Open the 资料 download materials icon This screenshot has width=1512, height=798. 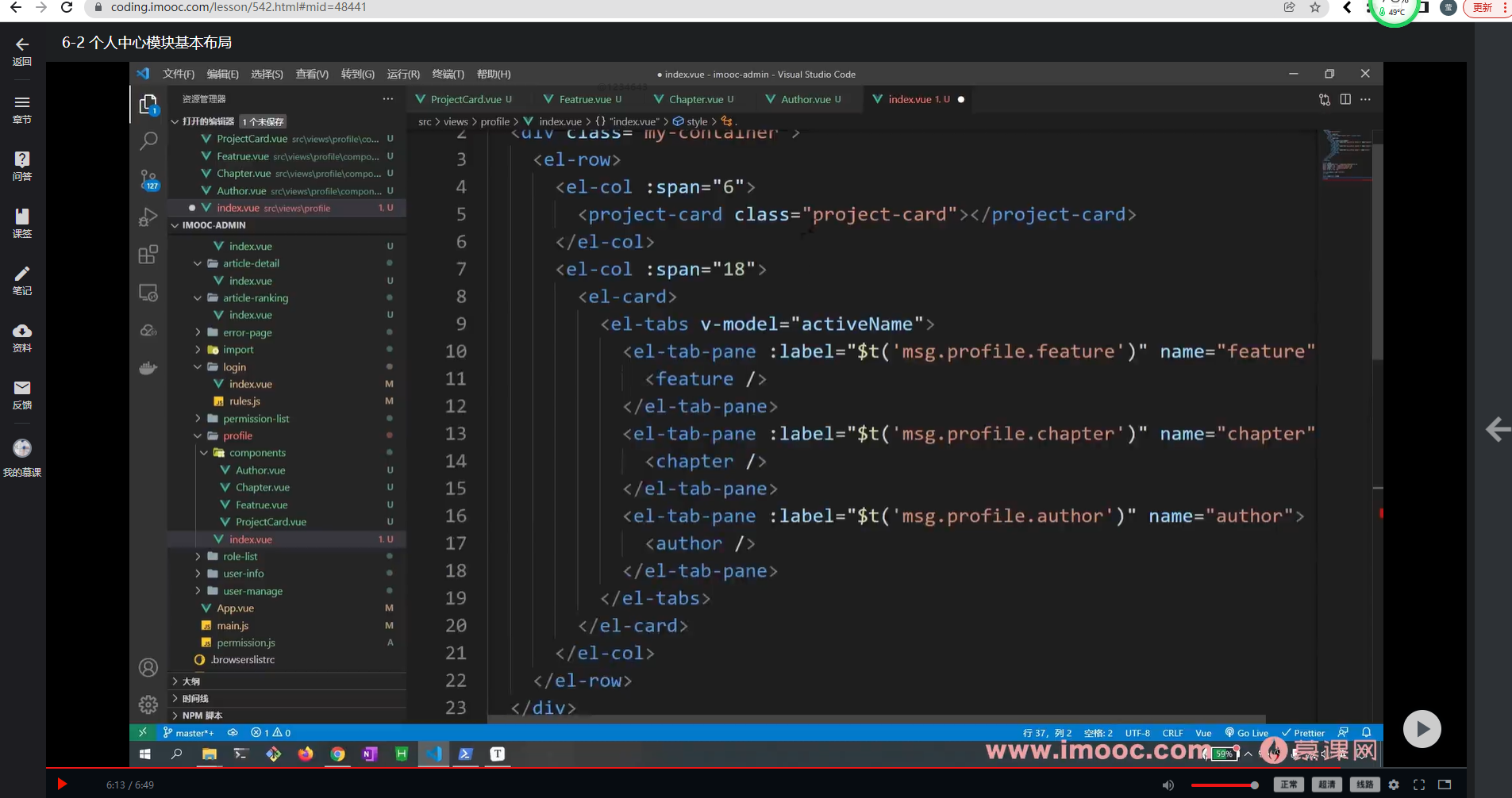click(22, 338)
